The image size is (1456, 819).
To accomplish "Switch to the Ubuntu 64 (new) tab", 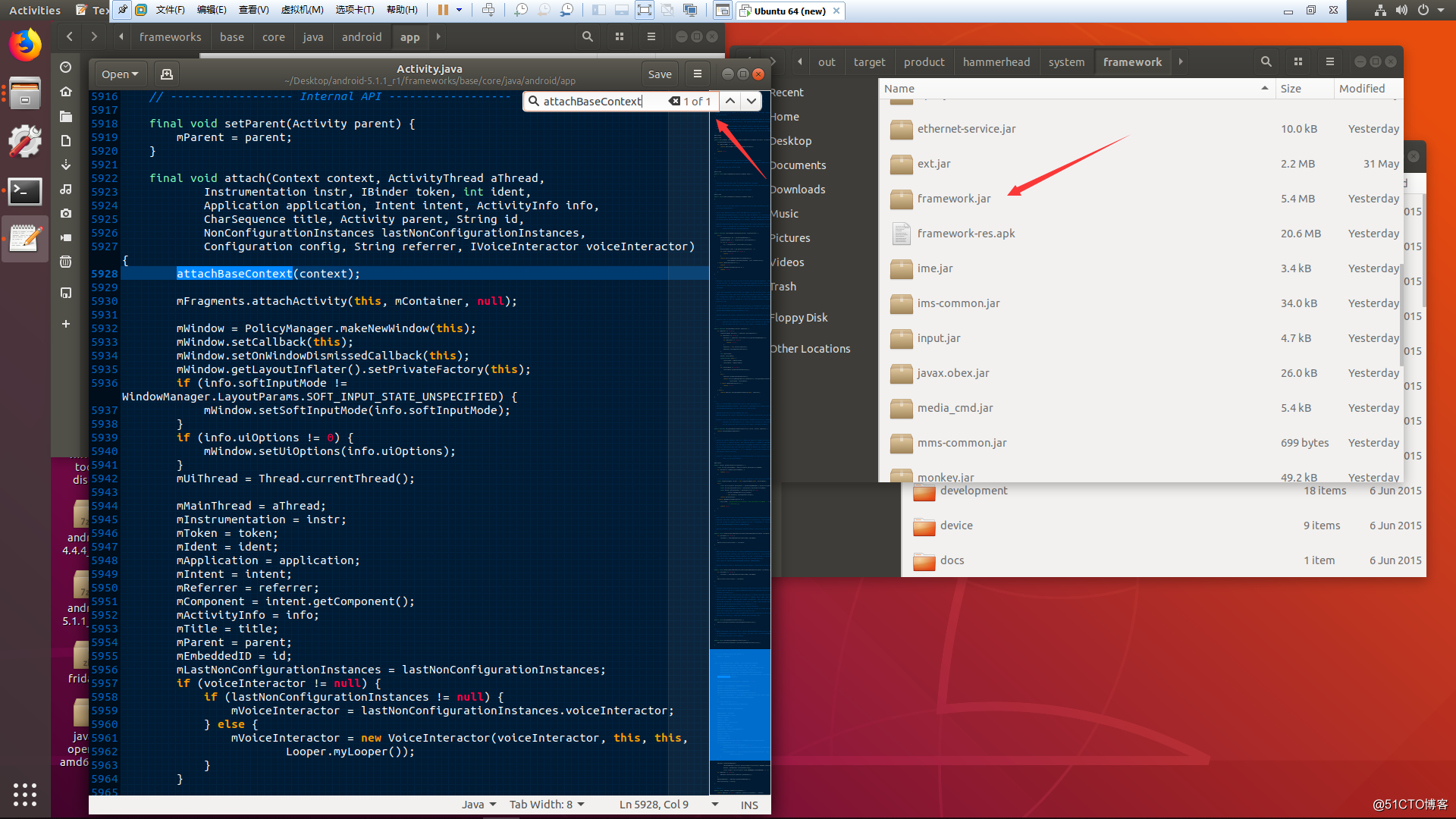I will click(789, 11).
